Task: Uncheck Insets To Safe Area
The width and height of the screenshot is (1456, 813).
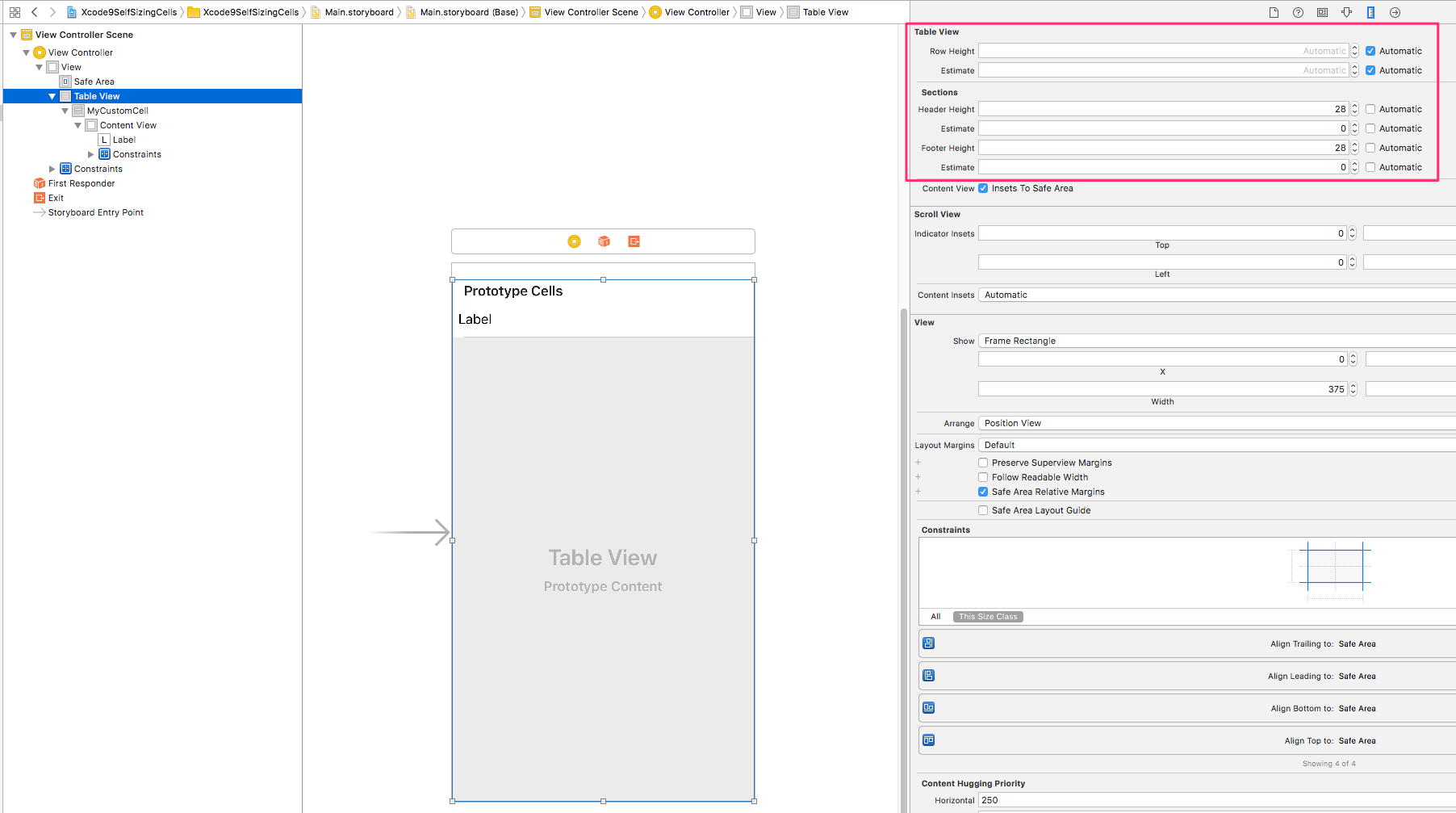Action: click(983, 188)
